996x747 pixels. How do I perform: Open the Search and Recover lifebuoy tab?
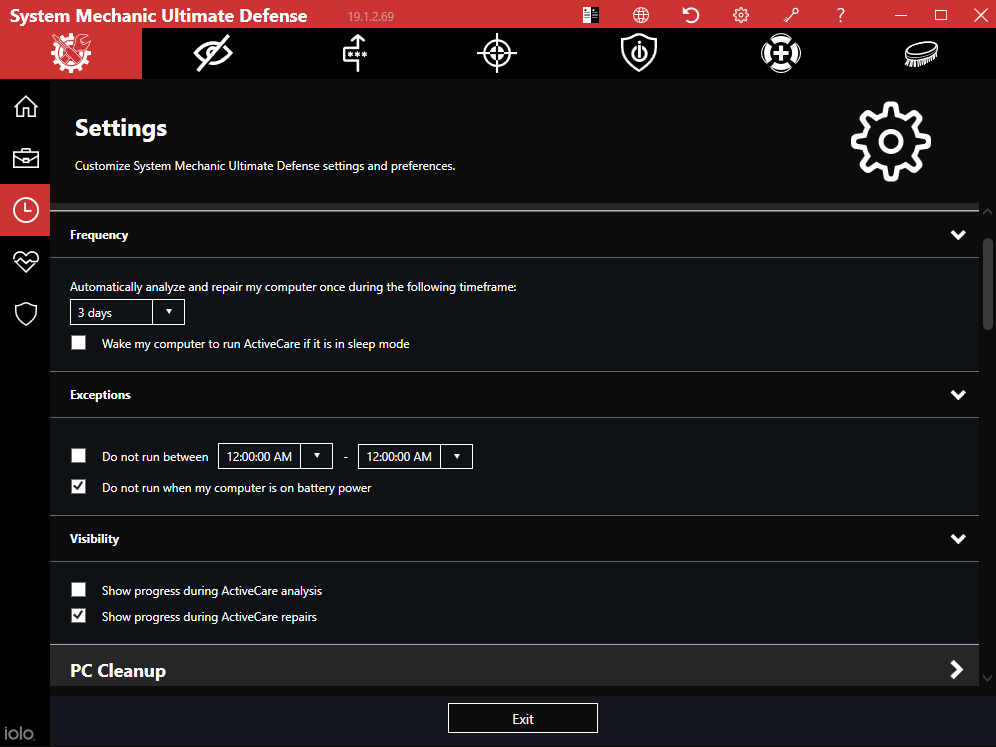pos(781,53)
